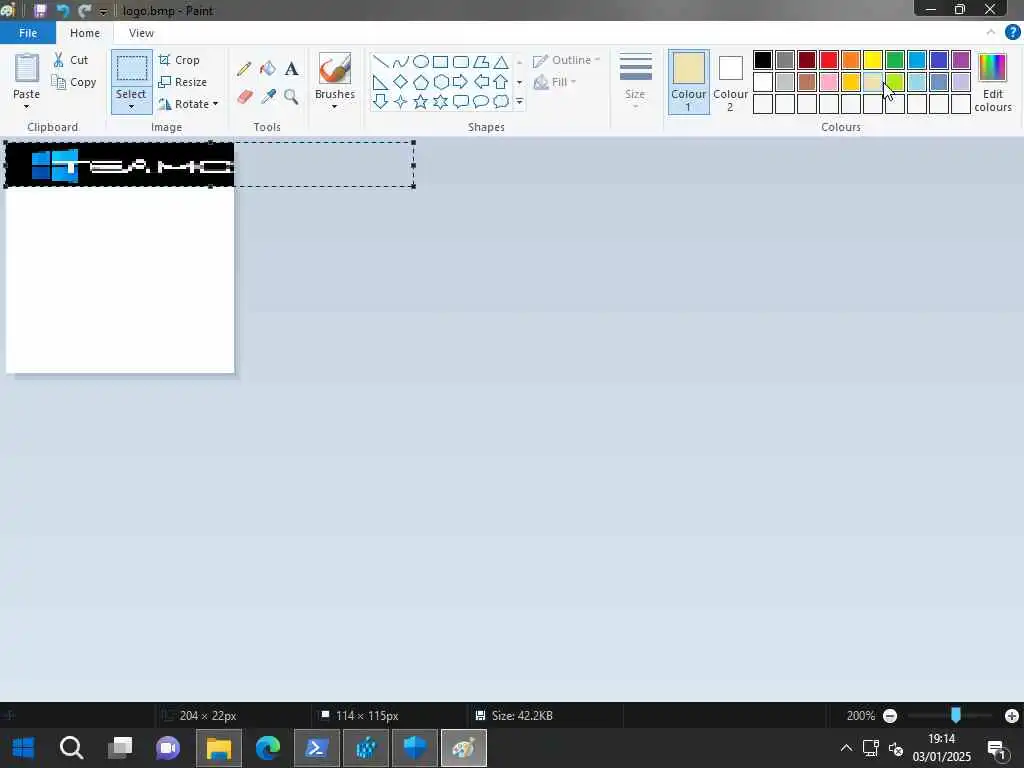Select the Oval shape
This screenshot has width=1024, height=768.
coord(421,62)
